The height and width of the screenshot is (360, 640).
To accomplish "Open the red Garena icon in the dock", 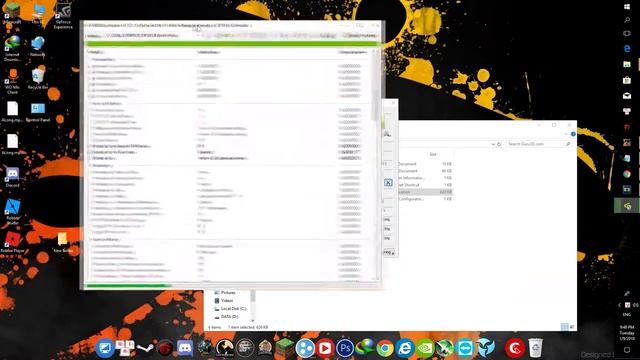I will tap(165, 348).
